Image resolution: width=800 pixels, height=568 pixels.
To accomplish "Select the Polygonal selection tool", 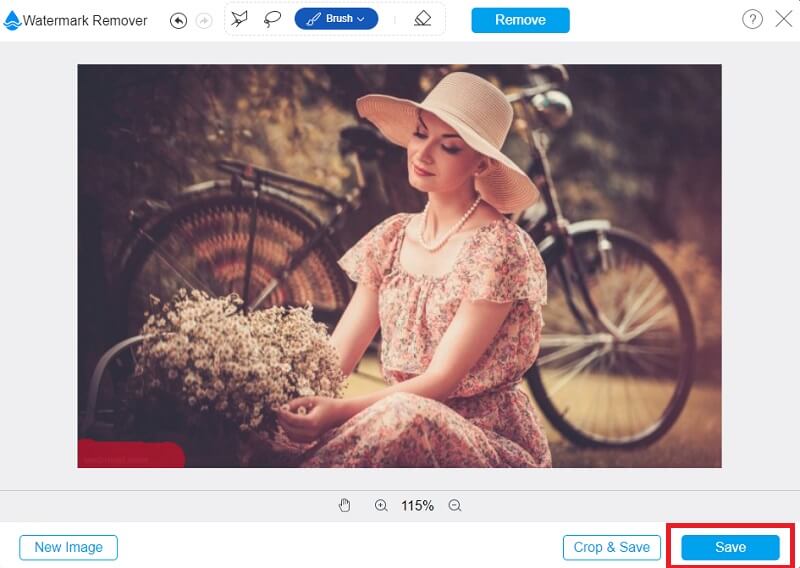I will 240,19.
